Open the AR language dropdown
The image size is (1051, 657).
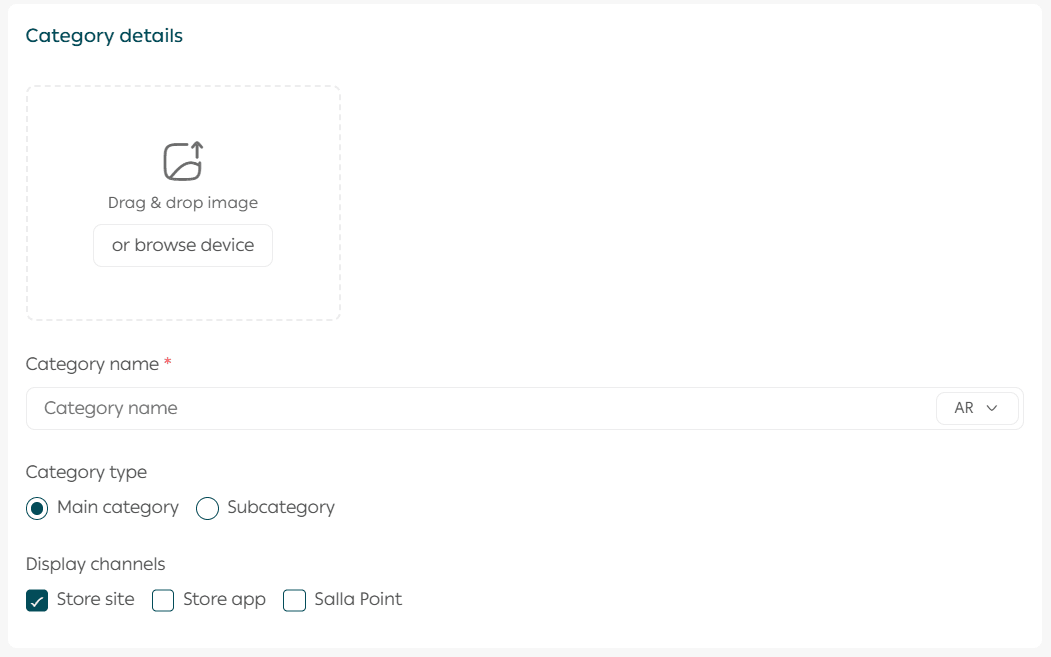976,408
